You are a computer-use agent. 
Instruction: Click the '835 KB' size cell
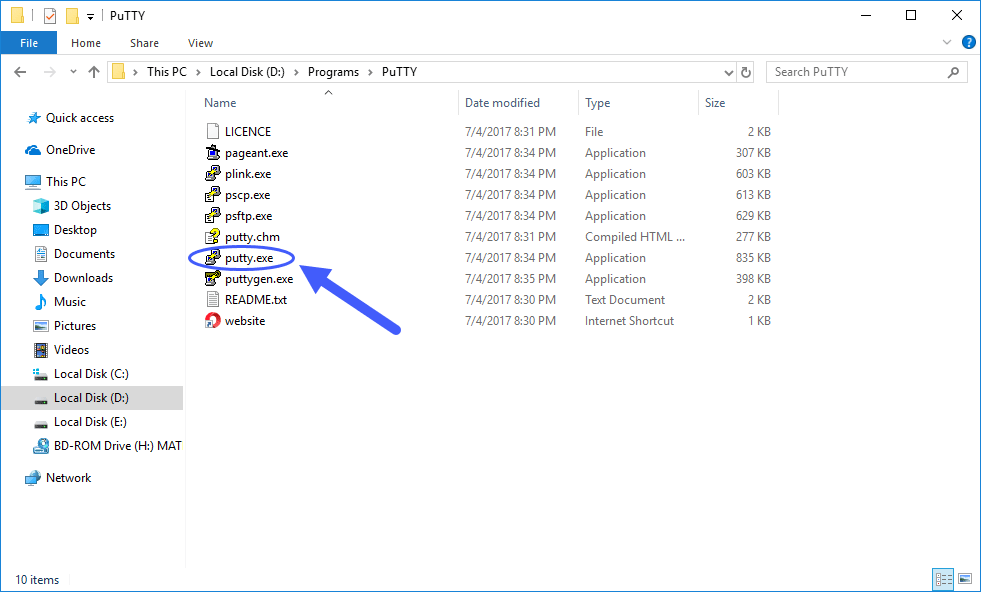pos(753,258)
